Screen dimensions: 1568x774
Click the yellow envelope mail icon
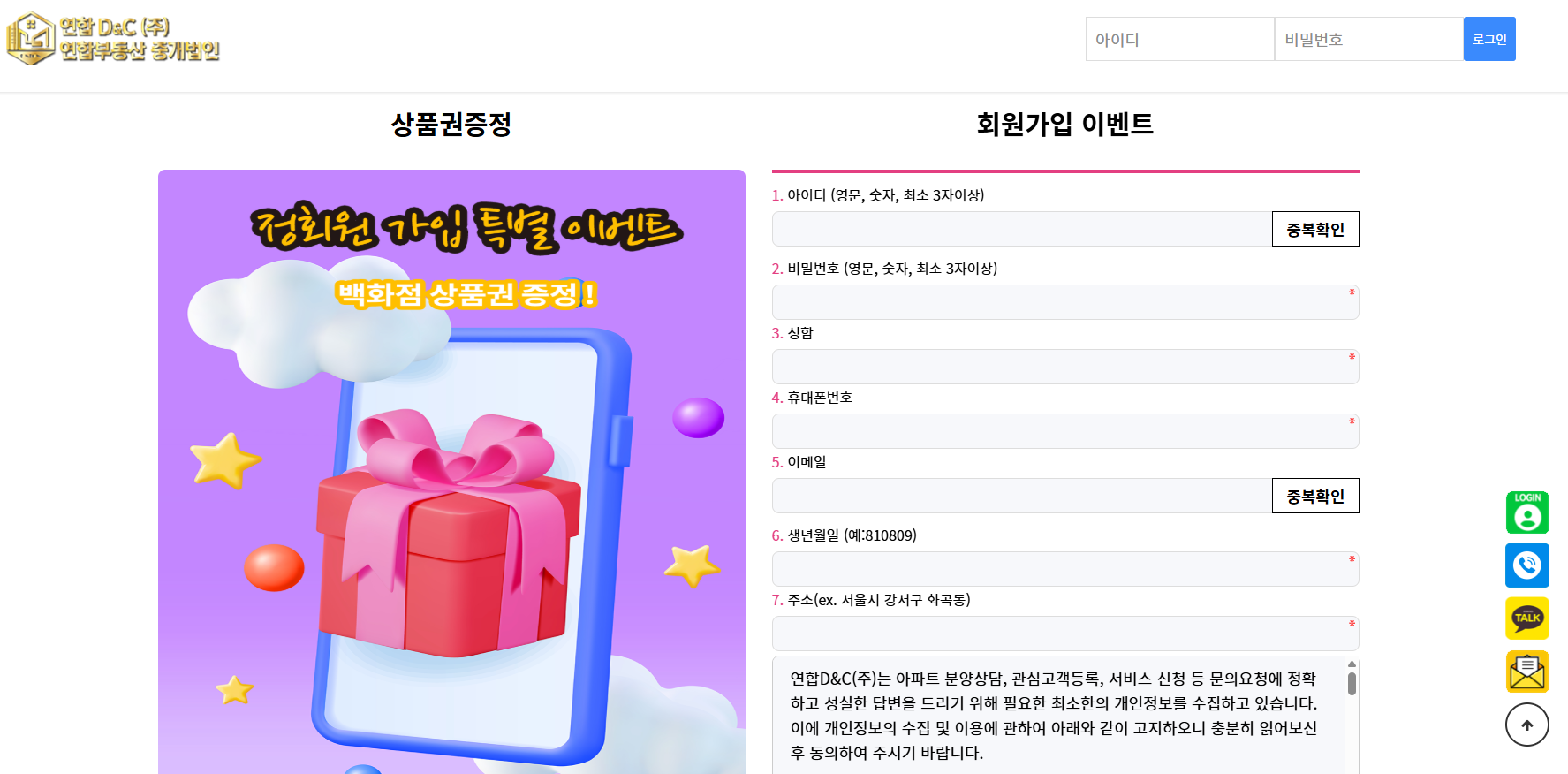coord(1527,672)
